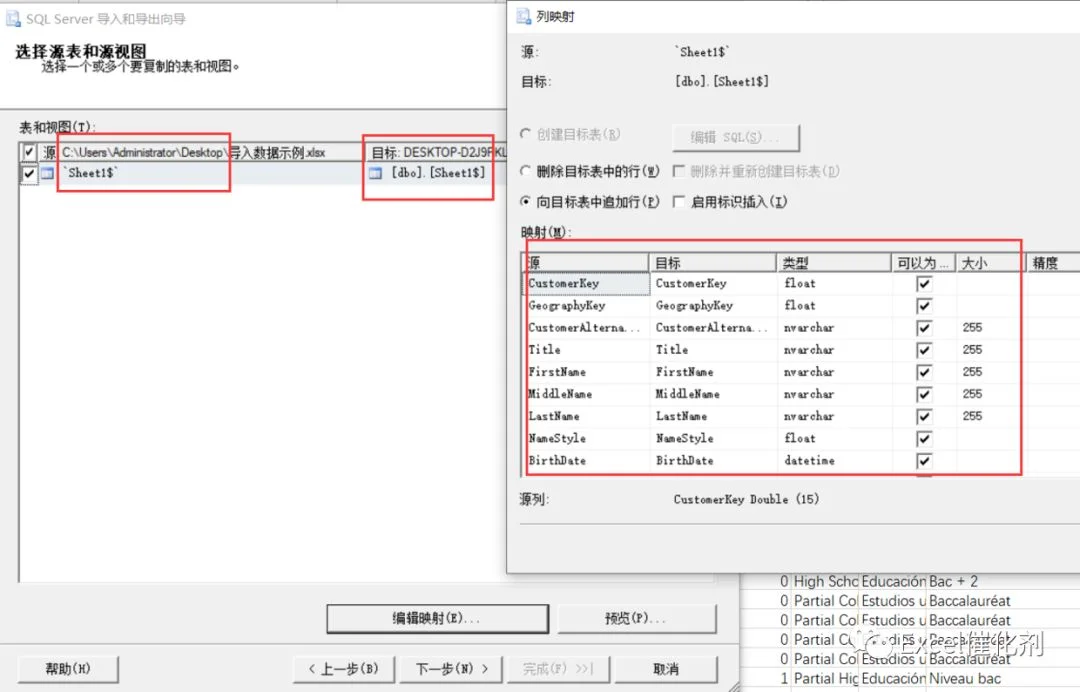Screen dimensions: 1080x692
Task: Click the 编辑映射(E)... button
Action: [437, 618]
